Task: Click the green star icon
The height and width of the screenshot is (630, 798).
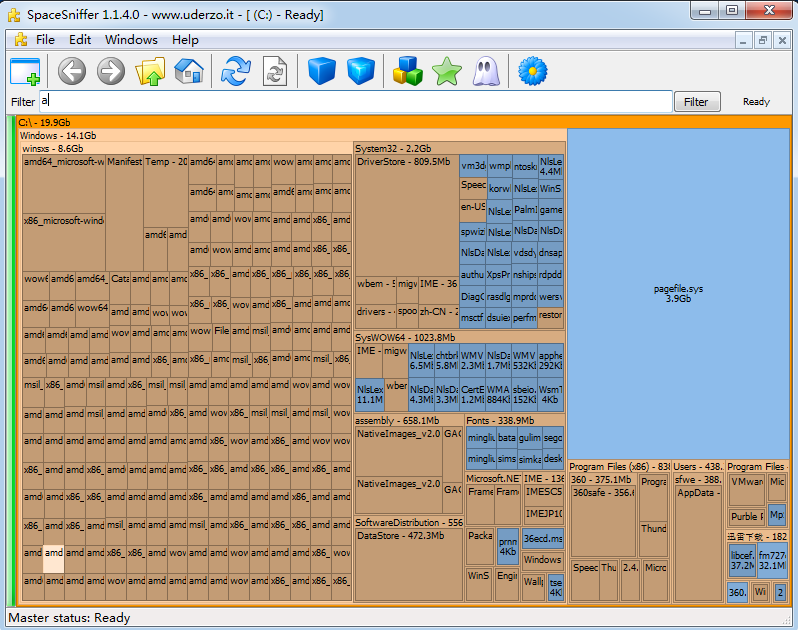Action: click(x=445, y=71)
